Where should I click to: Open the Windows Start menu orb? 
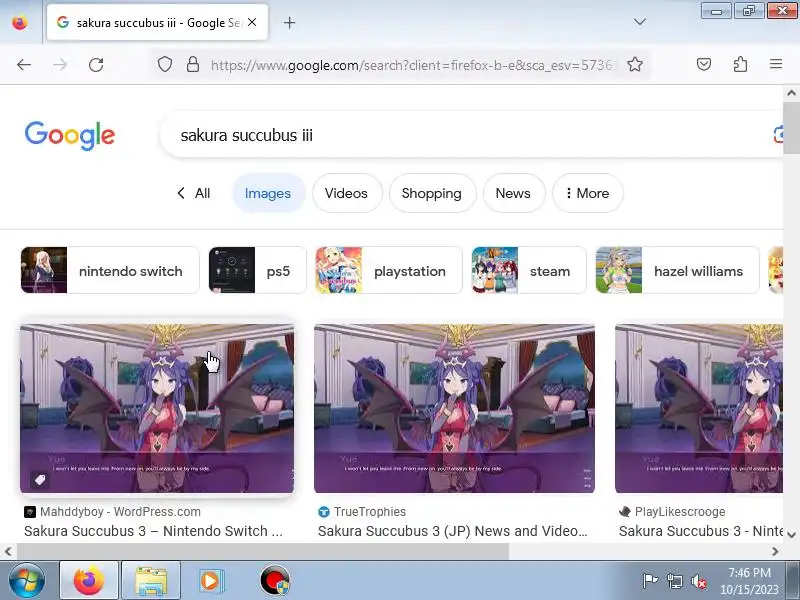[x=27, y=580]
